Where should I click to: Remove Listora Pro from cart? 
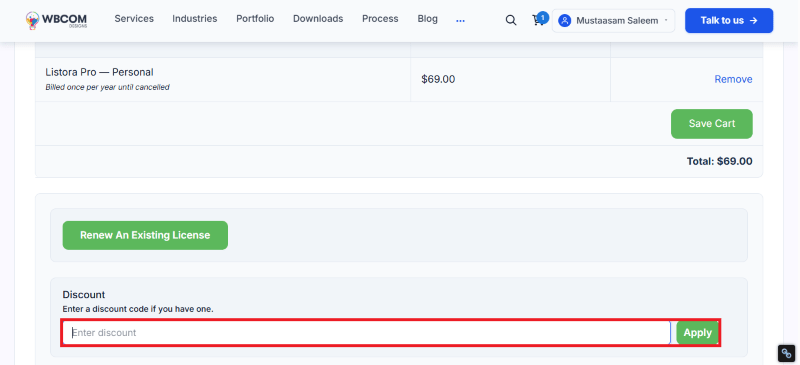pos(733,79)
